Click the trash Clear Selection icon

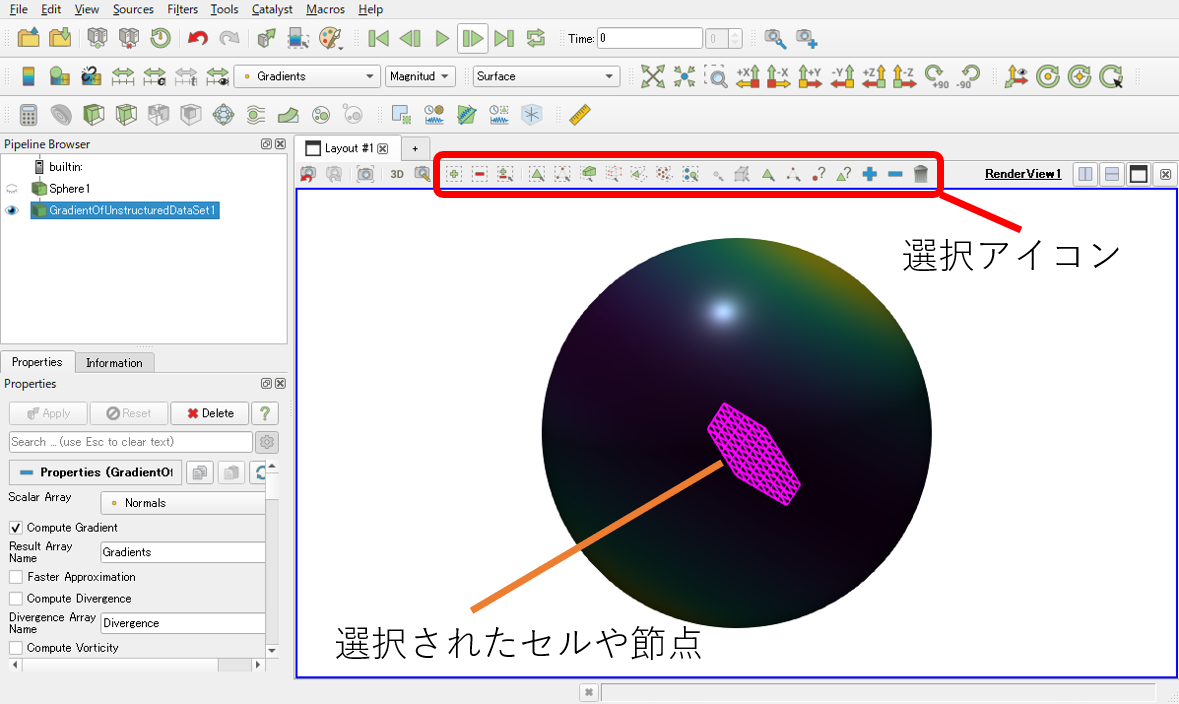point(920,174)
